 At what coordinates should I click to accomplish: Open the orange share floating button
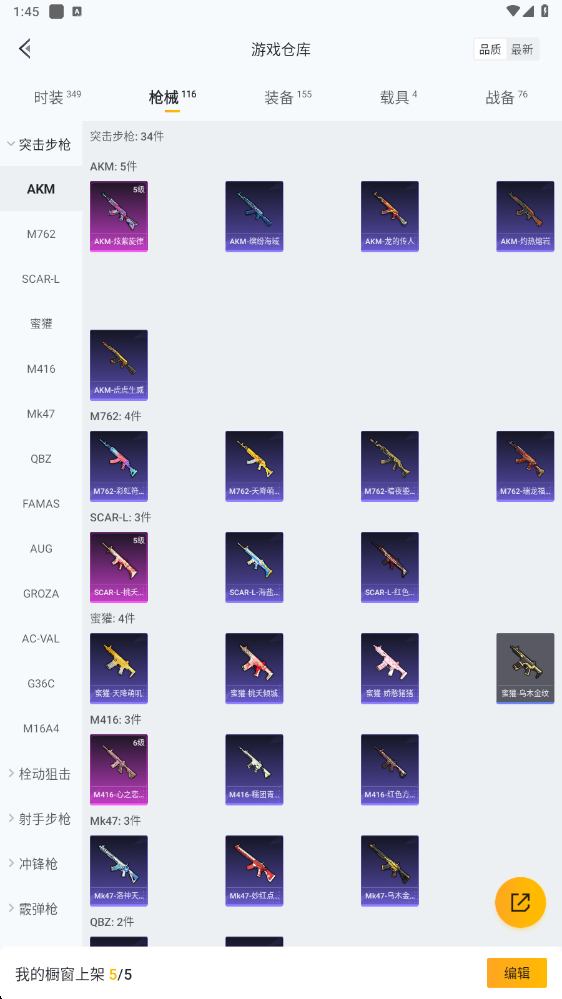tap(521, 902)
